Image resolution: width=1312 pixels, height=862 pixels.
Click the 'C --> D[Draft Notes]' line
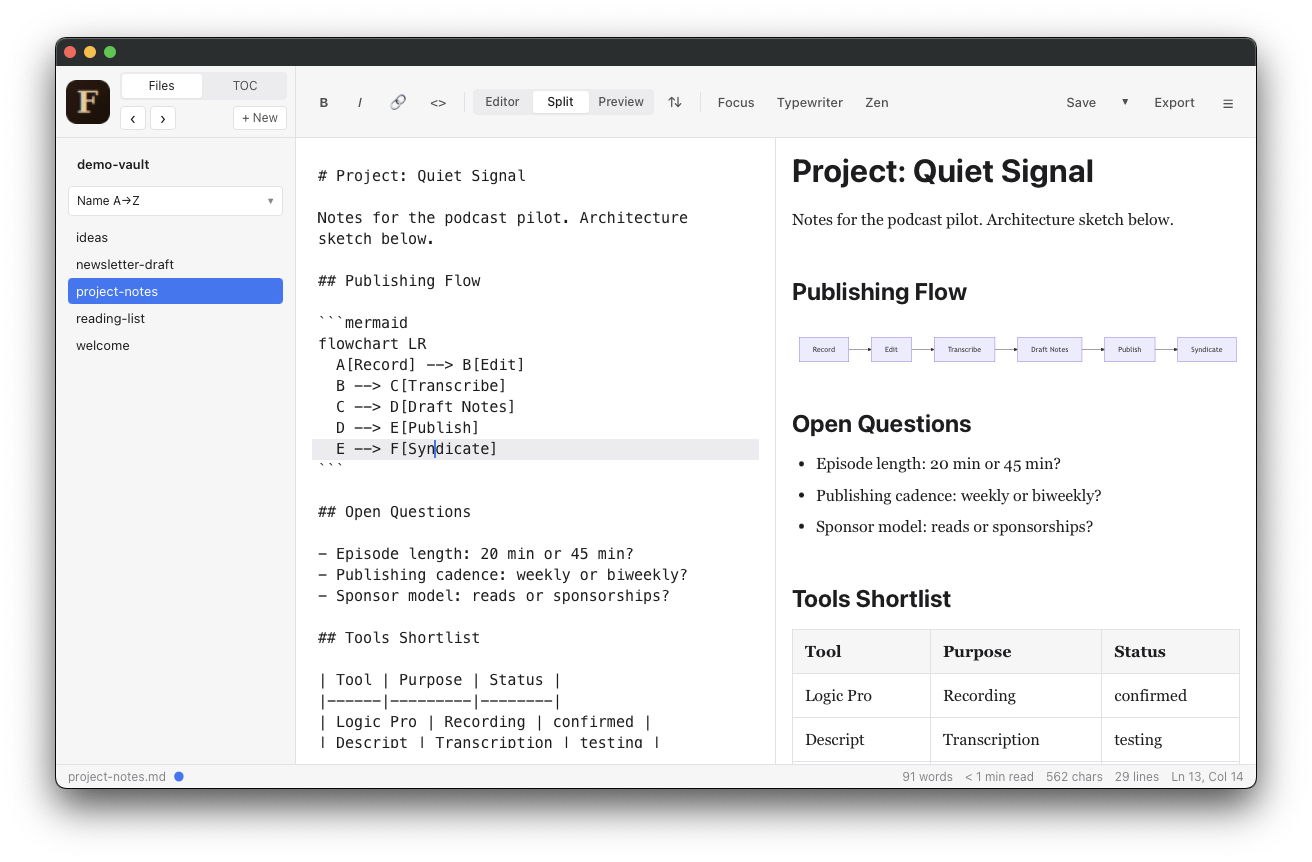coord(425,407)
